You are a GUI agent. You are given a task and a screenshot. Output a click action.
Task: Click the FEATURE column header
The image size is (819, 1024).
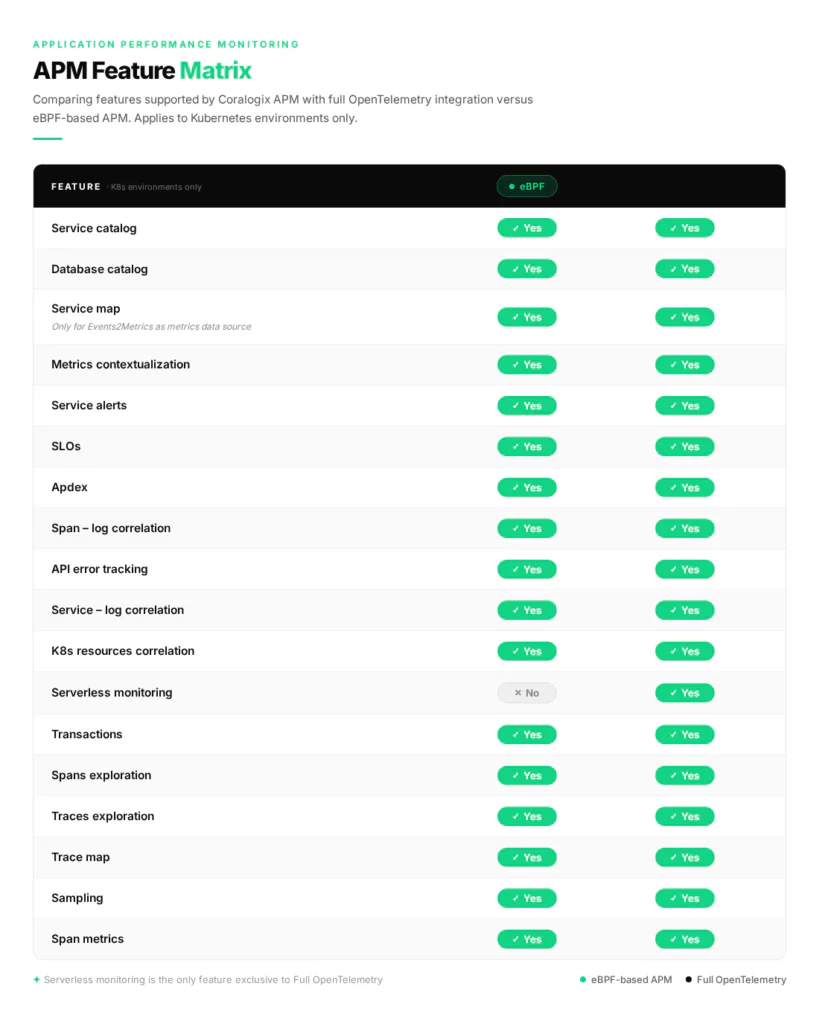76,187
